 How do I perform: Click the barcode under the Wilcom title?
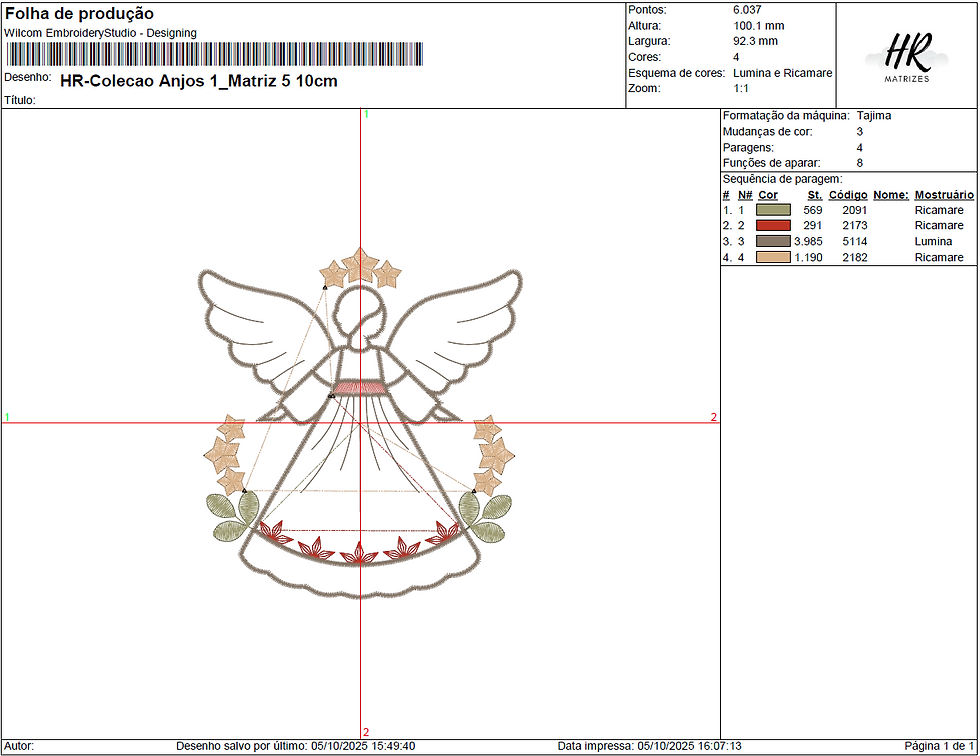pos(215,54)
